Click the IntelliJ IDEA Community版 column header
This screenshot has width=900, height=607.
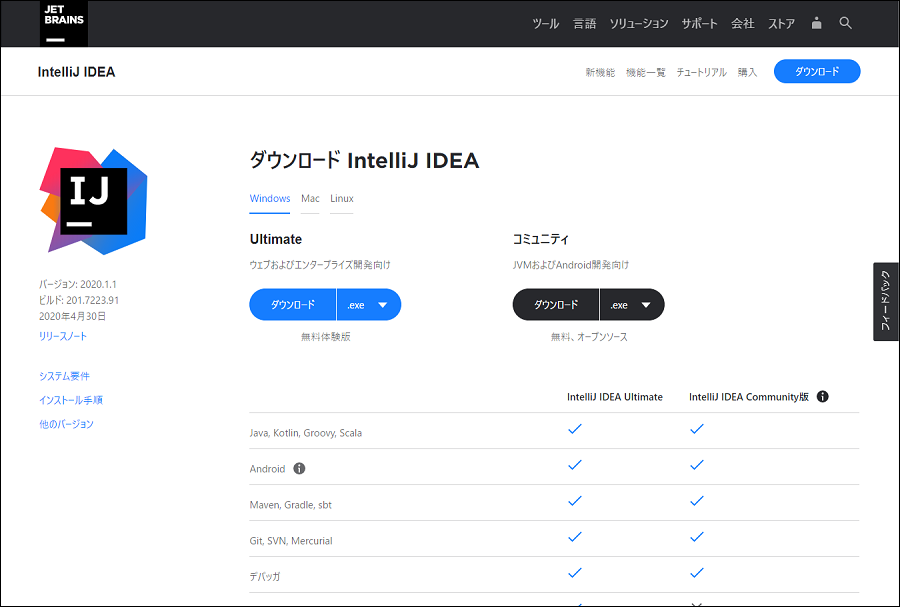point(748,397)
